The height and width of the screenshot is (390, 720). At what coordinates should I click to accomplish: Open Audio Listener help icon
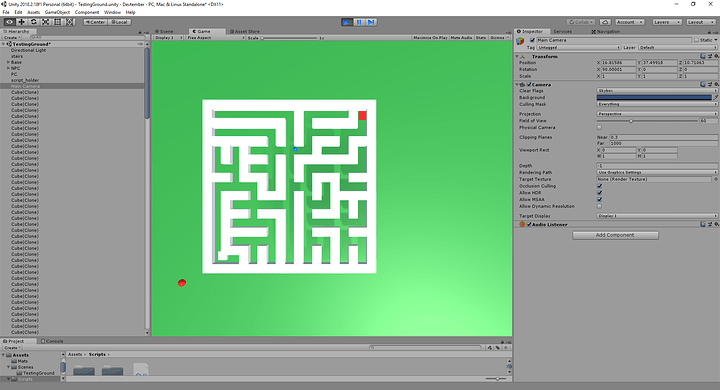[703, 224]
